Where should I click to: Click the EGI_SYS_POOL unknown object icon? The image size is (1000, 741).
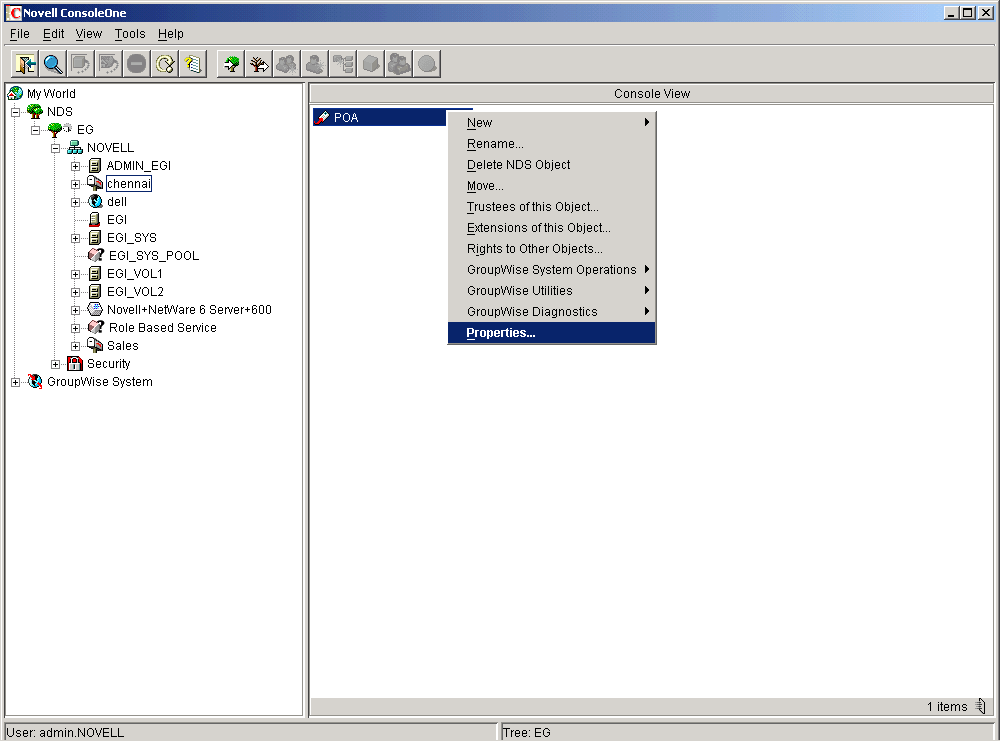point(96,256)
